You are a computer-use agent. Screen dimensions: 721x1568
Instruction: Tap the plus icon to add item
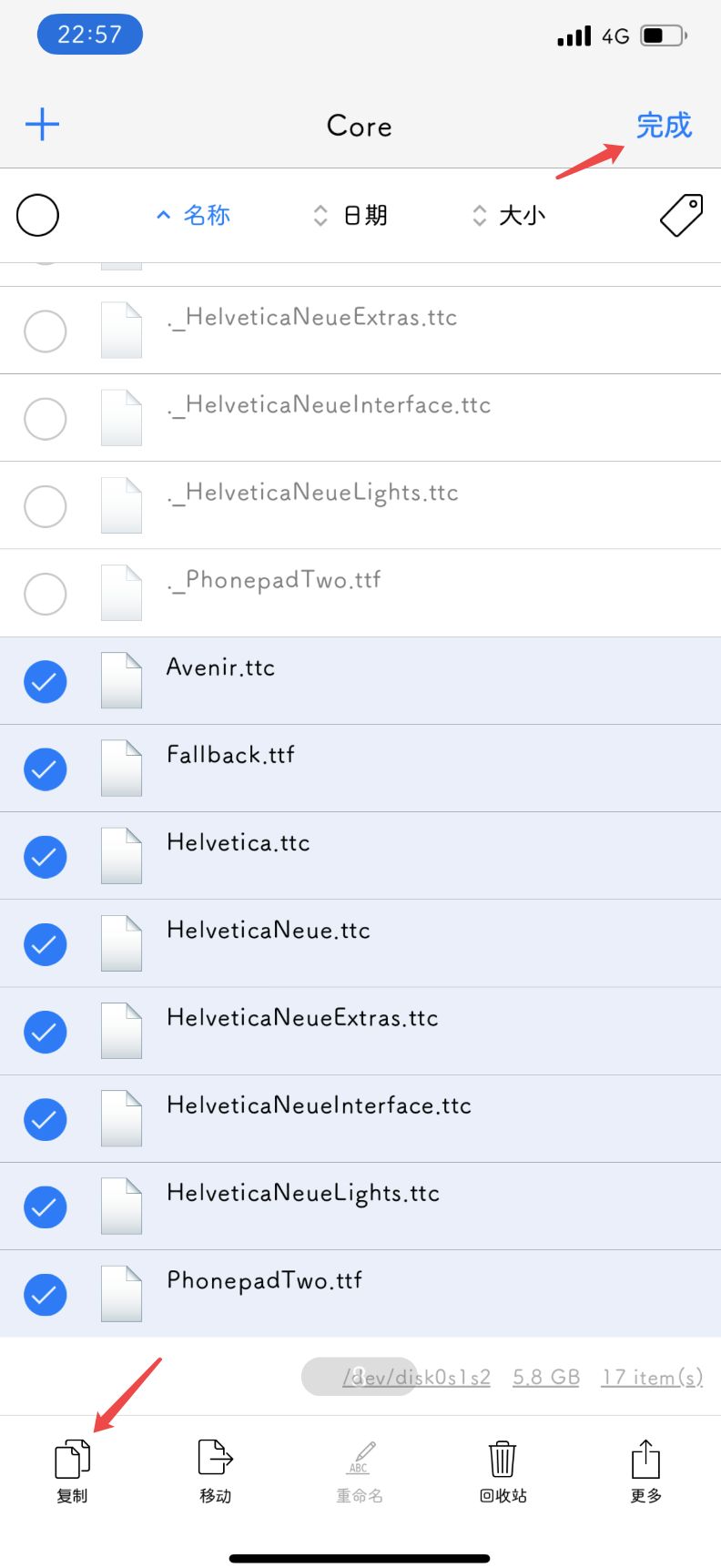click(x=42, y=125)
